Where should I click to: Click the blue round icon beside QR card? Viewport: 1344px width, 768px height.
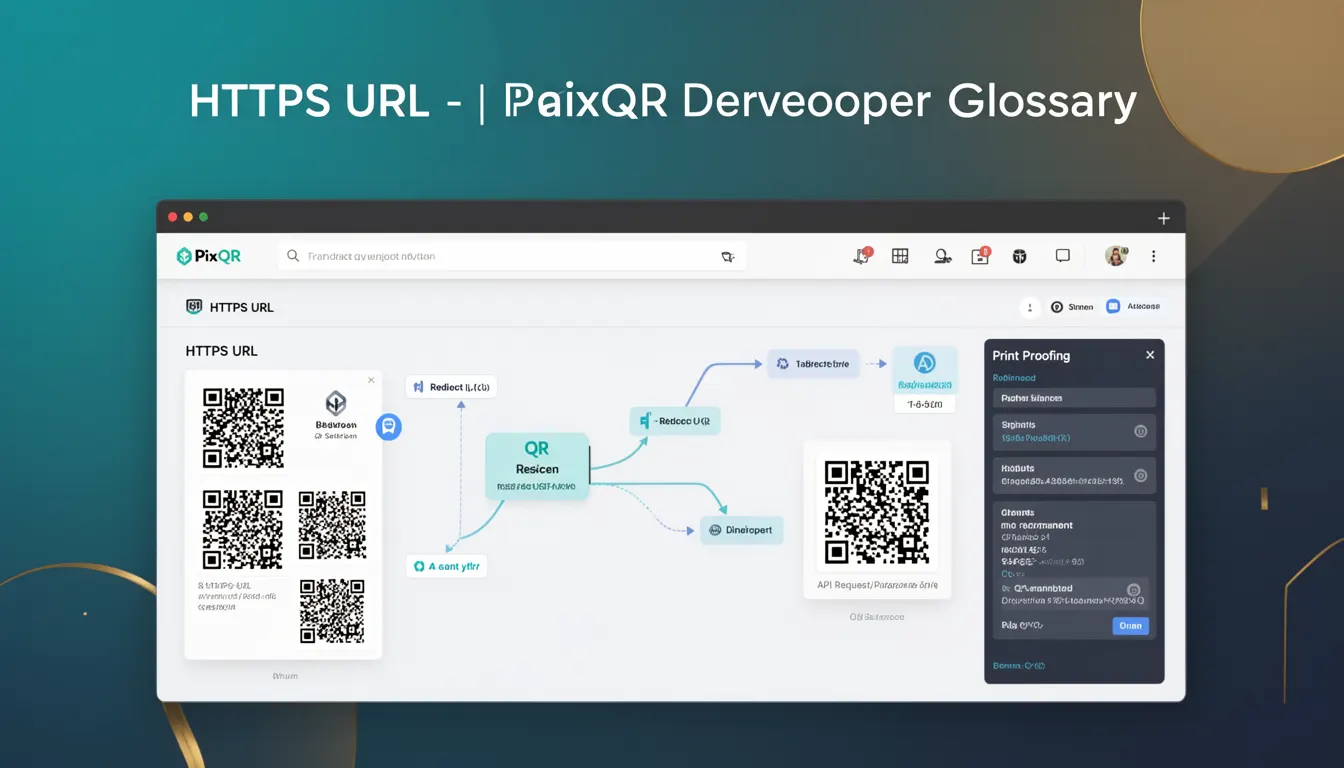(x=388, y=427)
